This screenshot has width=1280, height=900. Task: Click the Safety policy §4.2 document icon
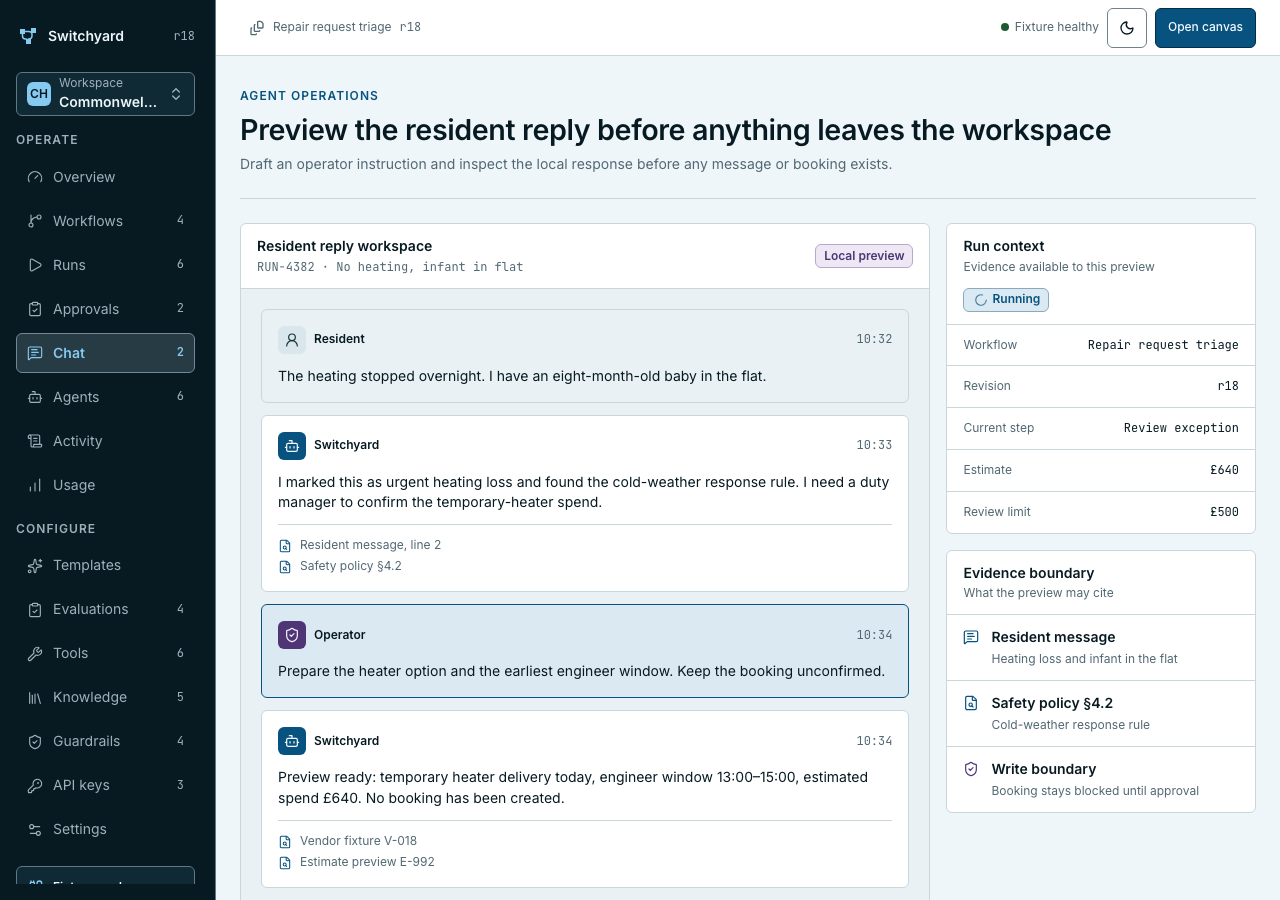tap(970, 703)
